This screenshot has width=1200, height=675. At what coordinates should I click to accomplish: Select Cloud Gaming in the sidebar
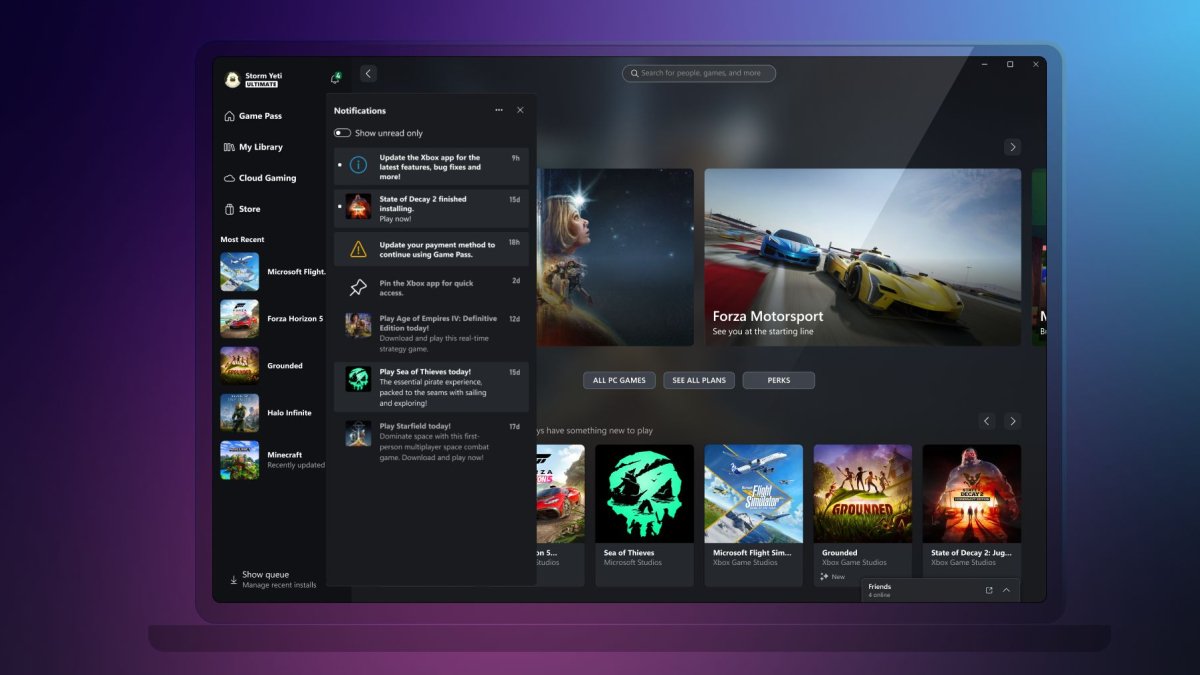tap(266, 178)
